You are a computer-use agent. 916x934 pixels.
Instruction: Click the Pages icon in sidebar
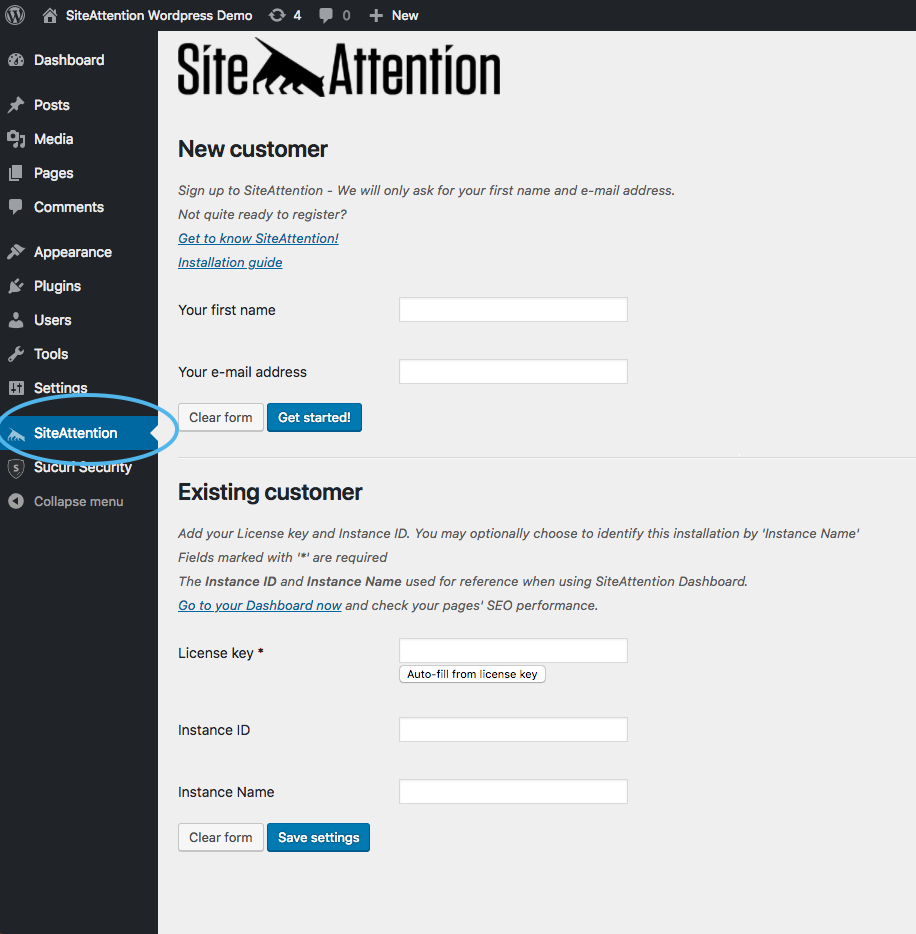click(16, 173)
